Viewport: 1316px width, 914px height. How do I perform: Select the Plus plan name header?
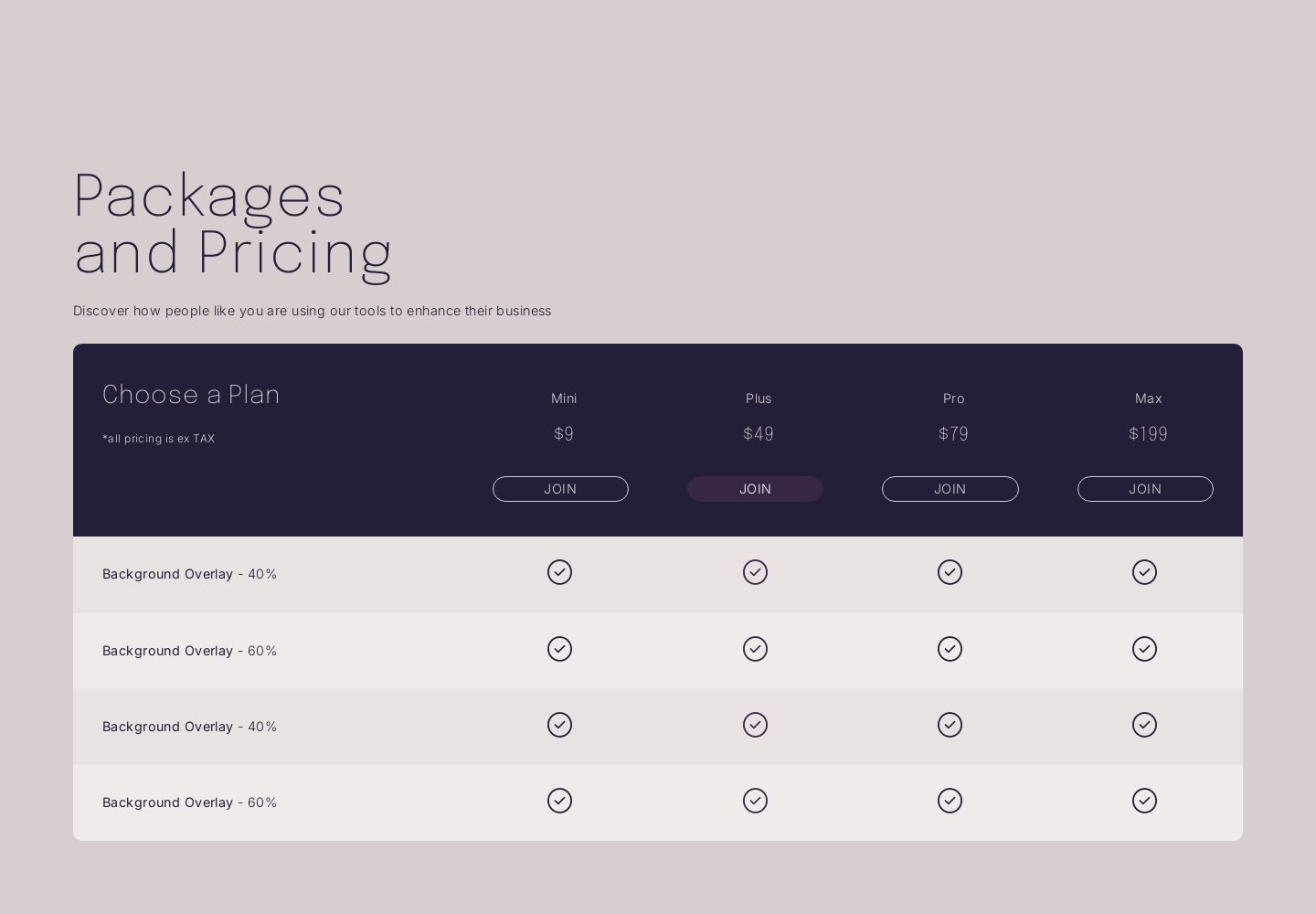[759, 399]
